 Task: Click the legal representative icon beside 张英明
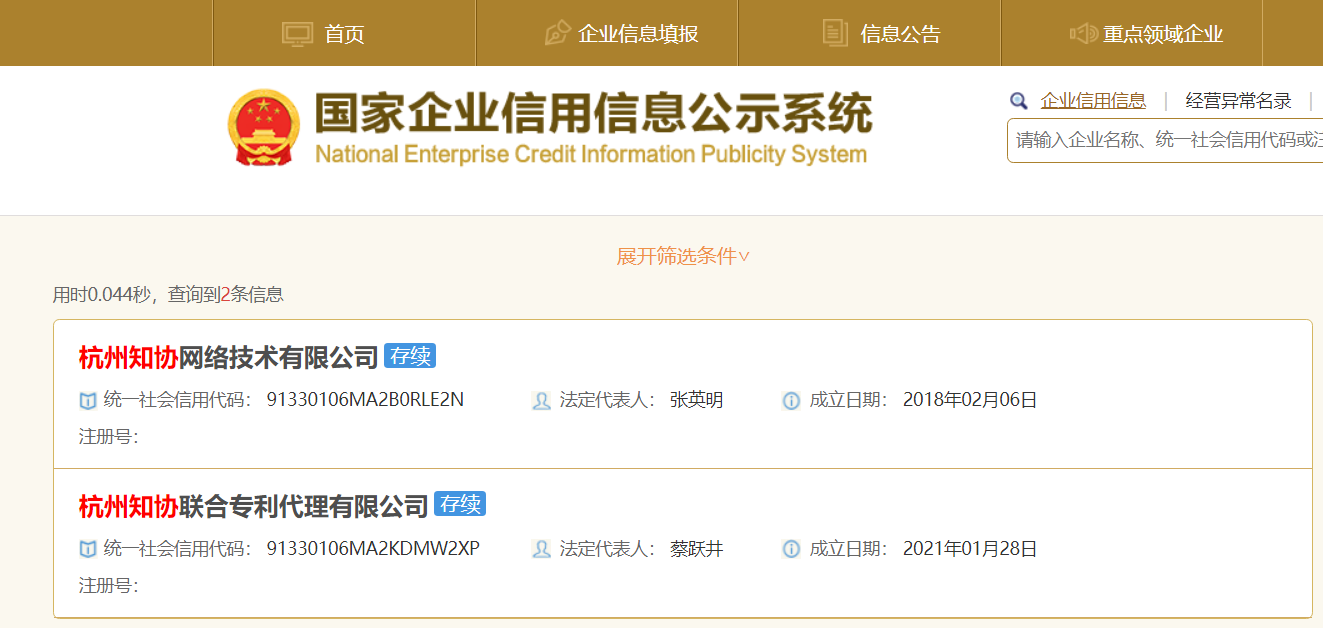pyautogui.click(x=541, y=401)
